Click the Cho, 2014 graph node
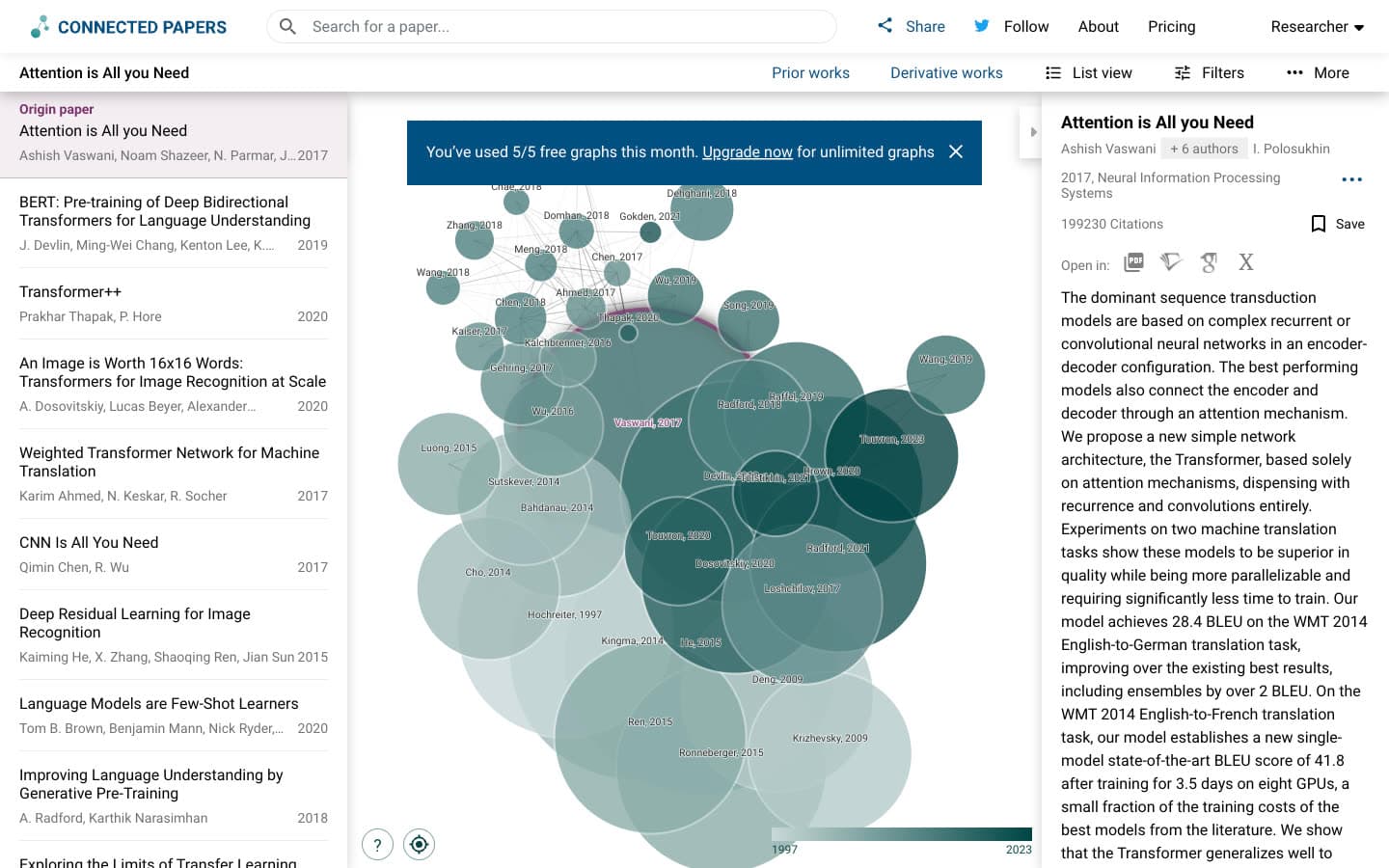 488,588
